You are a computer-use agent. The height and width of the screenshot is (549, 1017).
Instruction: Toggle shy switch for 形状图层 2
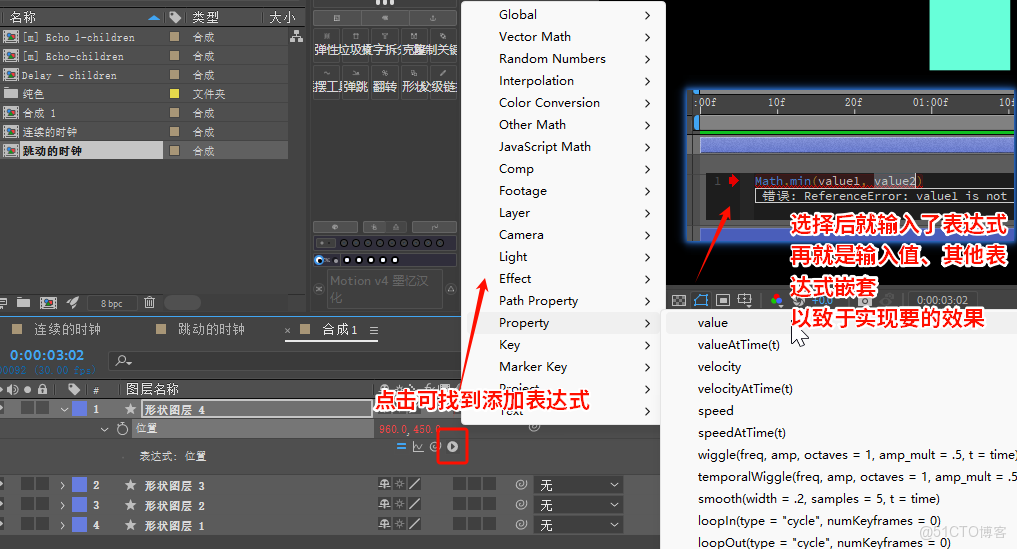(384, 504)
